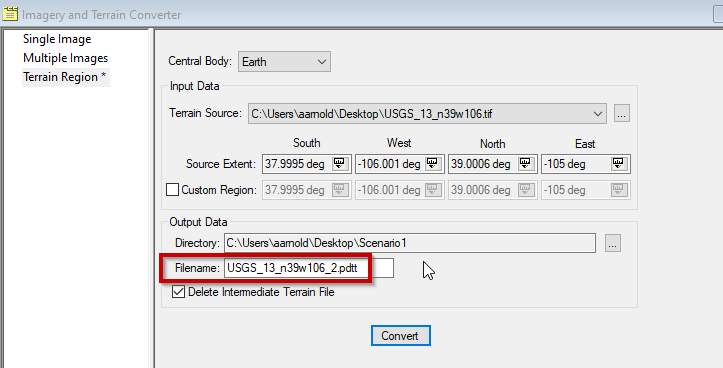
Task: Select the Multiple Images page
Action: [x=65, y=58]
